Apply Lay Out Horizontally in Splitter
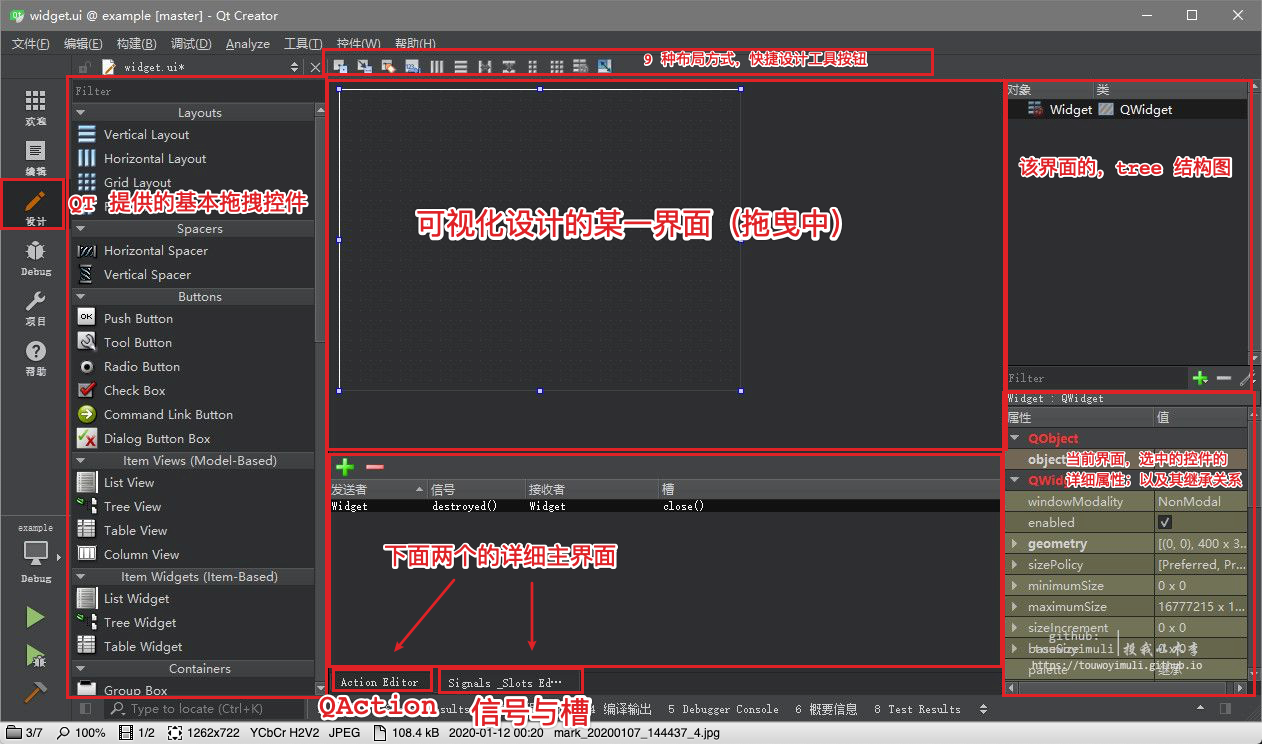 (x=485, y=66)
